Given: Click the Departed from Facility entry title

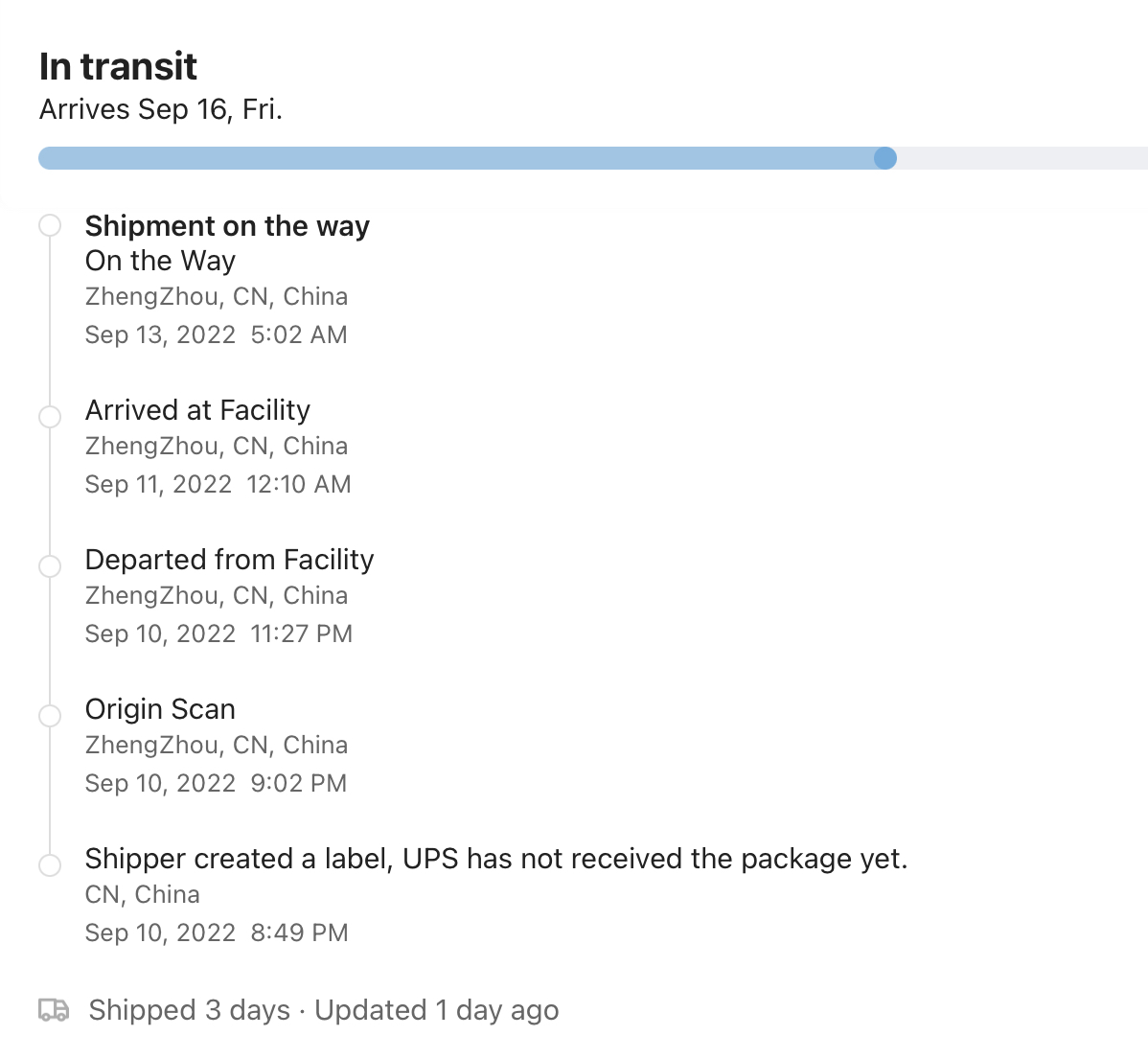Looking at the screenshot, I should [229, 560].
